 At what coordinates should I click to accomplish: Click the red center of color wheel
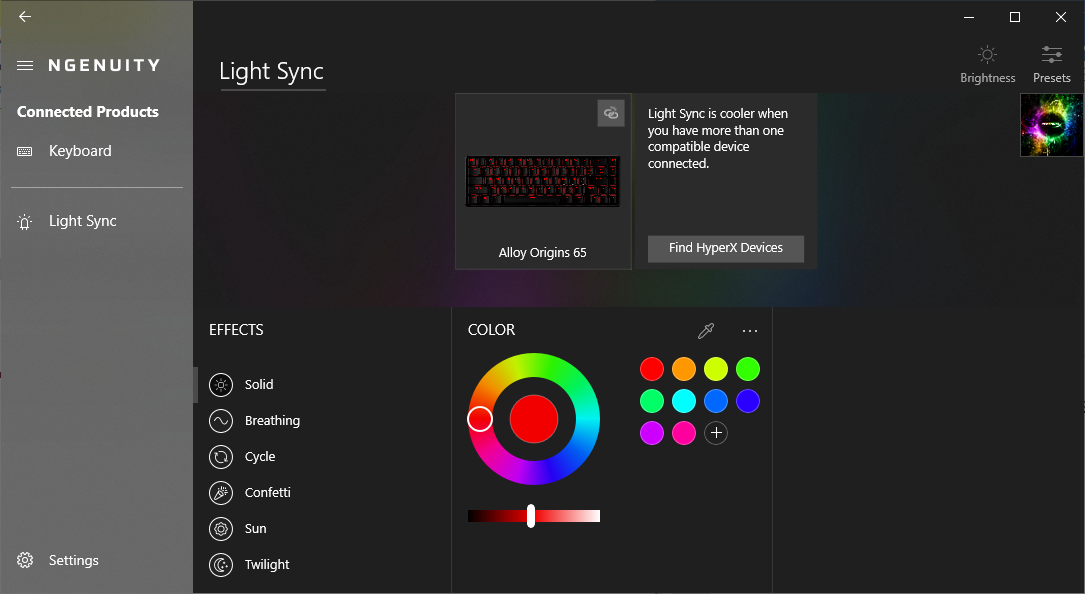click(x=534, y=419)
